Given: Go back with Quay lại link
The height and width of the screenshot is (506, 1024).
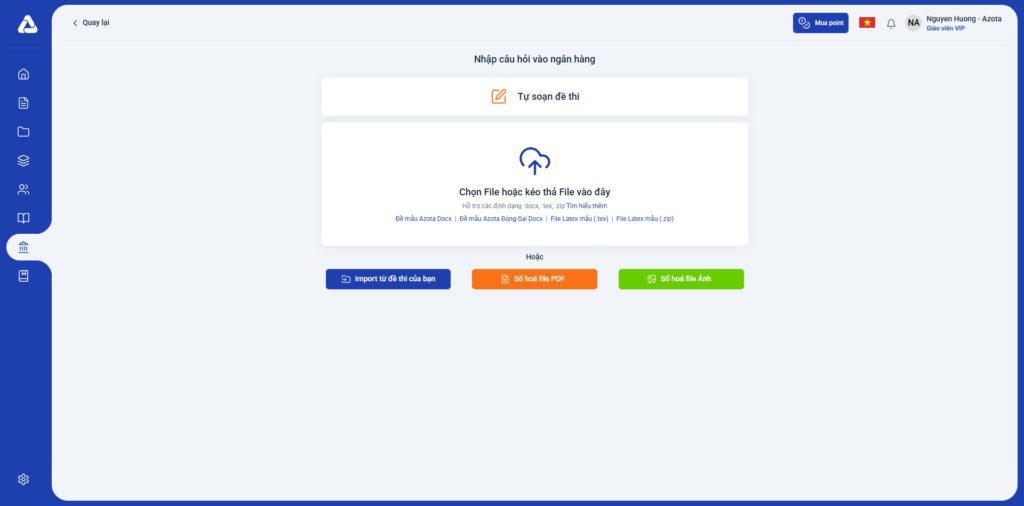Looking at the screenshot, I should pos(91,22).
